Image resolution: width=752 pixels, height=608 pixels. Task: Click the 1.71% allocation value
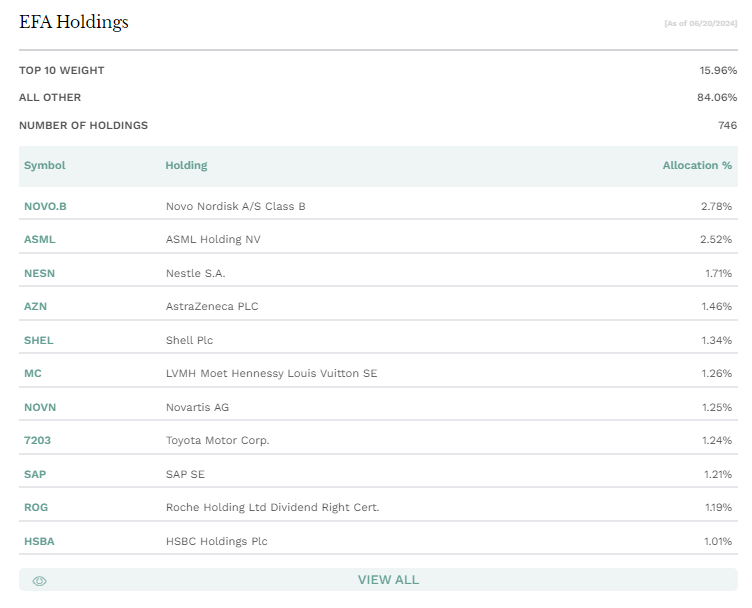718,273
